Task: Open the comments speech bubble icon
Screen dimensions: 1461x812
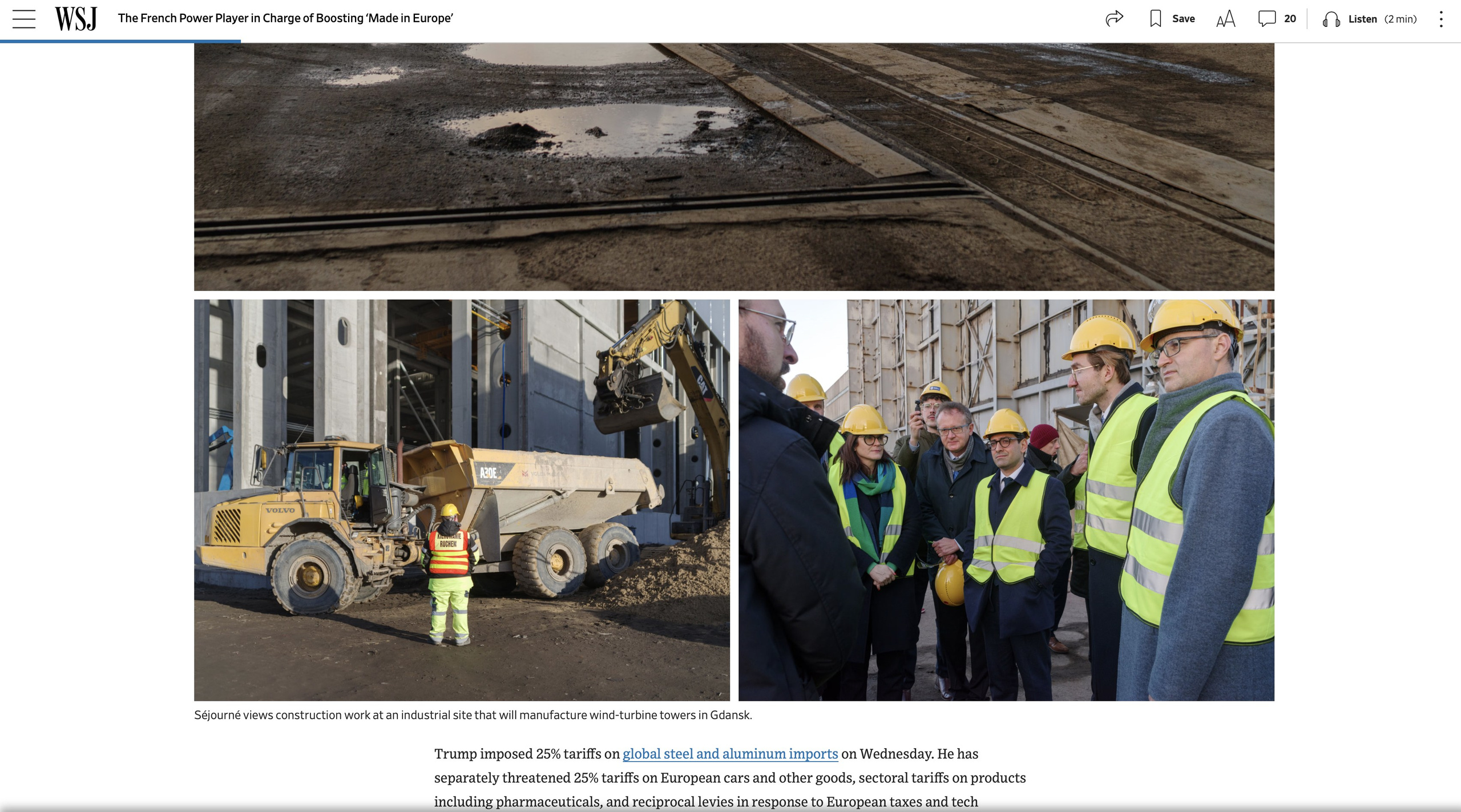Action: (1266, 19)
